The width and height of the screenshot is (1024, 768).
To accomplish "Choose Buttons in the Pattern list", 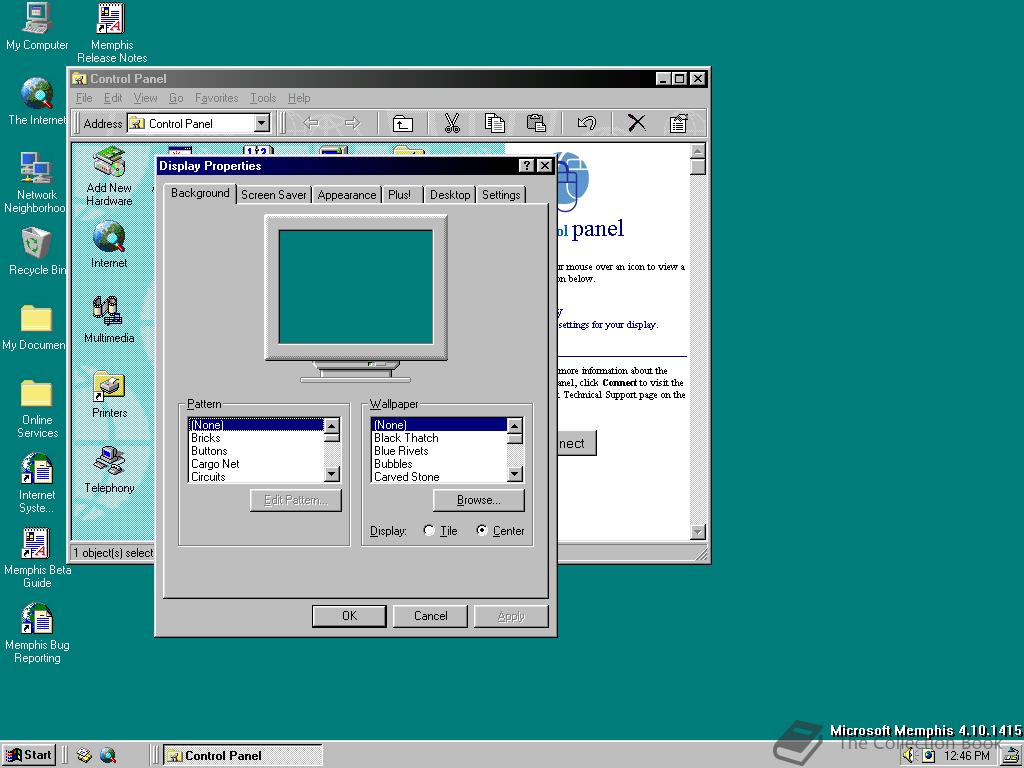I will tap(255, 451).
